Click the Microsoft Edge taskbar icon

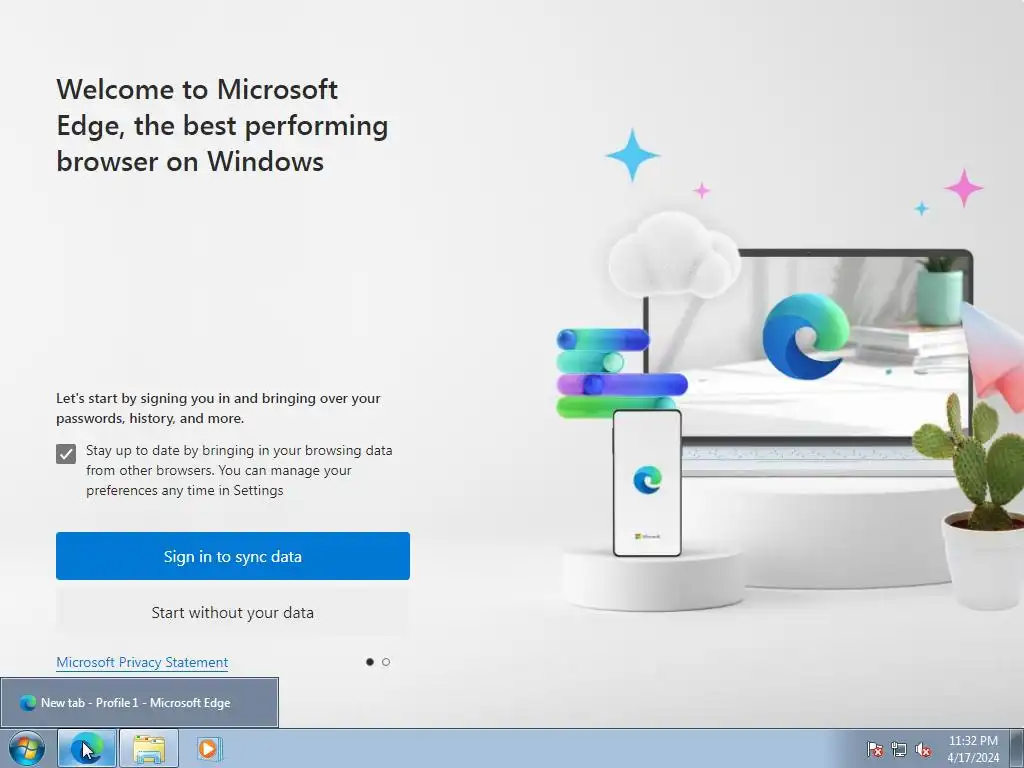click(87, 748)
